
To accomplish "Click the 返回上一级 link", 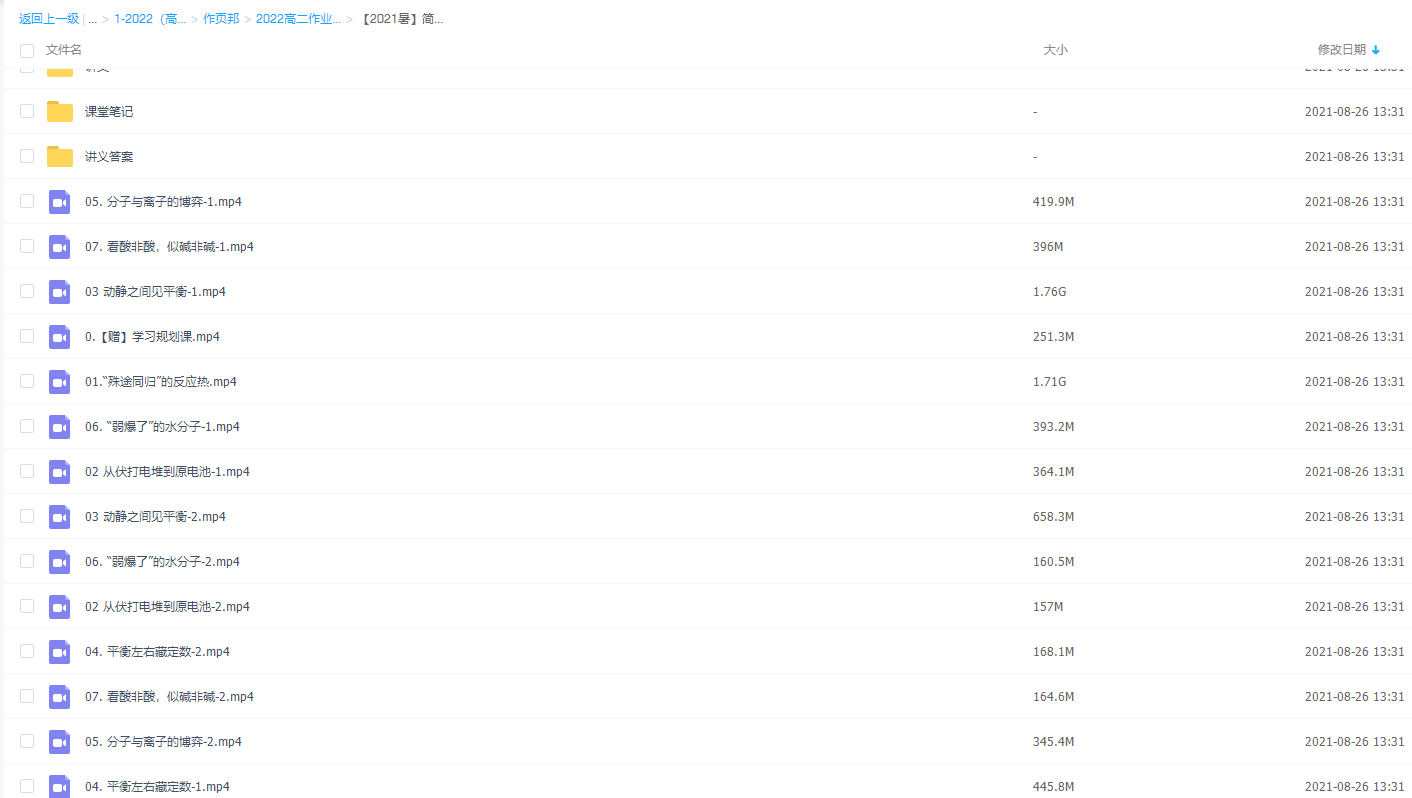I will tap(49, 19).
